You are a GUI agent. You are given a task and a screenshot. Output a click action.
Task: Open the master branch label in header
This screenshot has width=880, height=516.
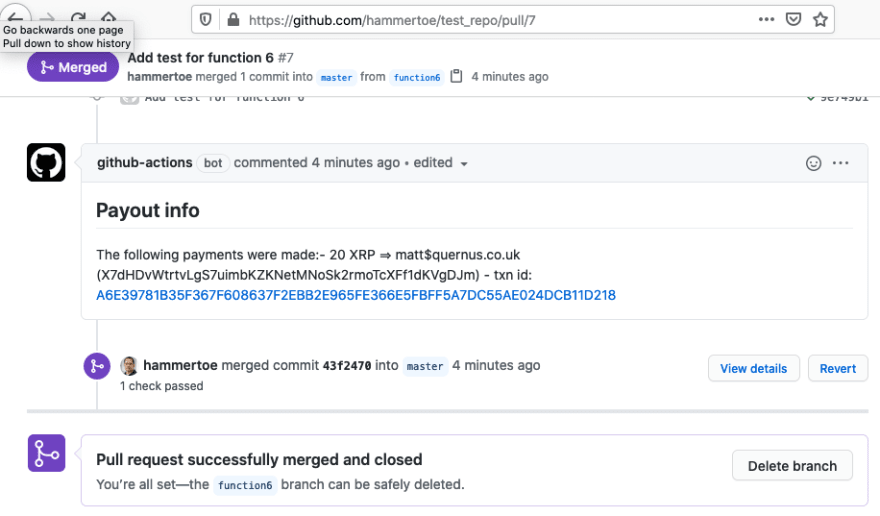pyautogui.click(x=336, y=77)
